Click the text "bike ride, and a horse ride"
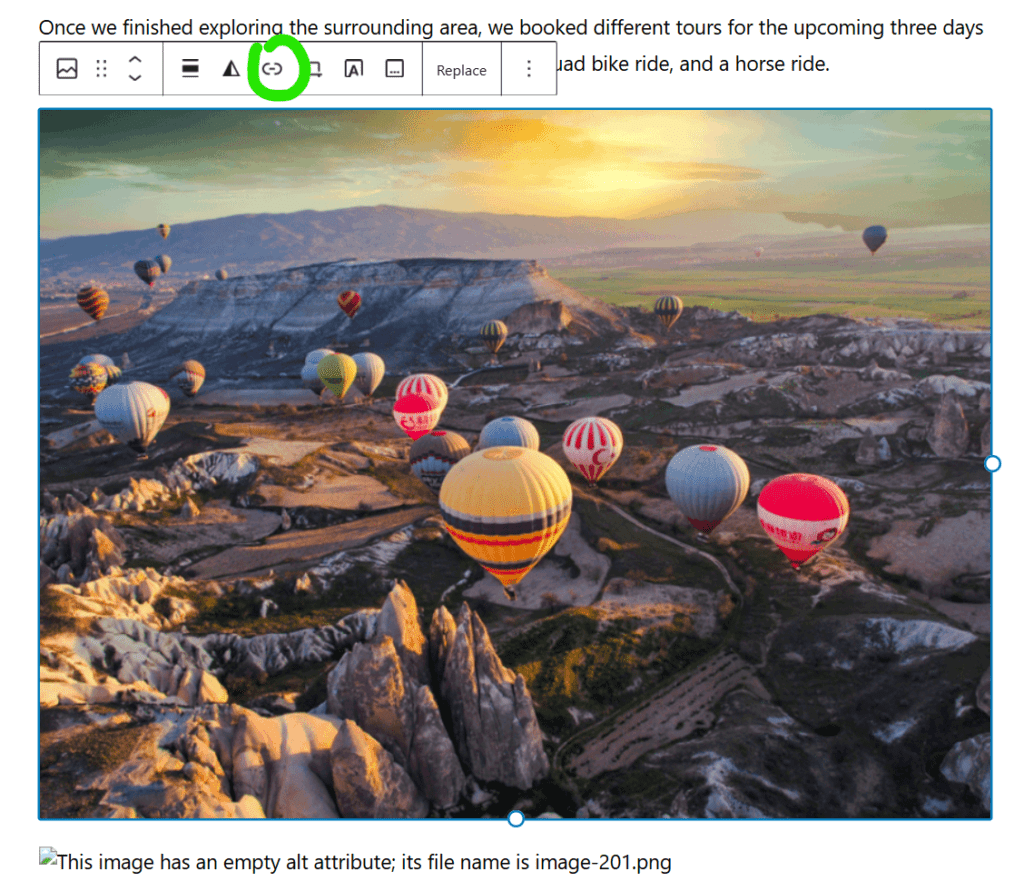1024x891 pixels. [x=710, y=65]
